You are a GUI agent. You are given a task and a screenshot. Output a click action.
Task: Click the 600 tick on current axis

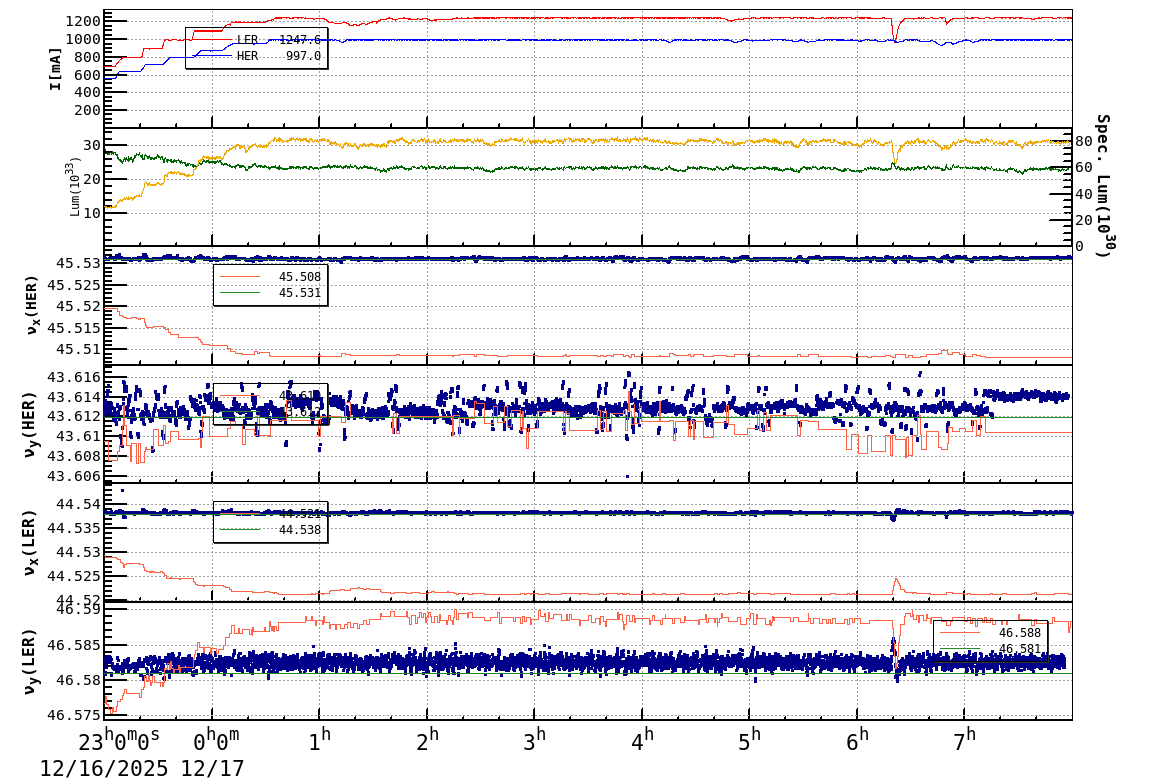coord(88,74)
